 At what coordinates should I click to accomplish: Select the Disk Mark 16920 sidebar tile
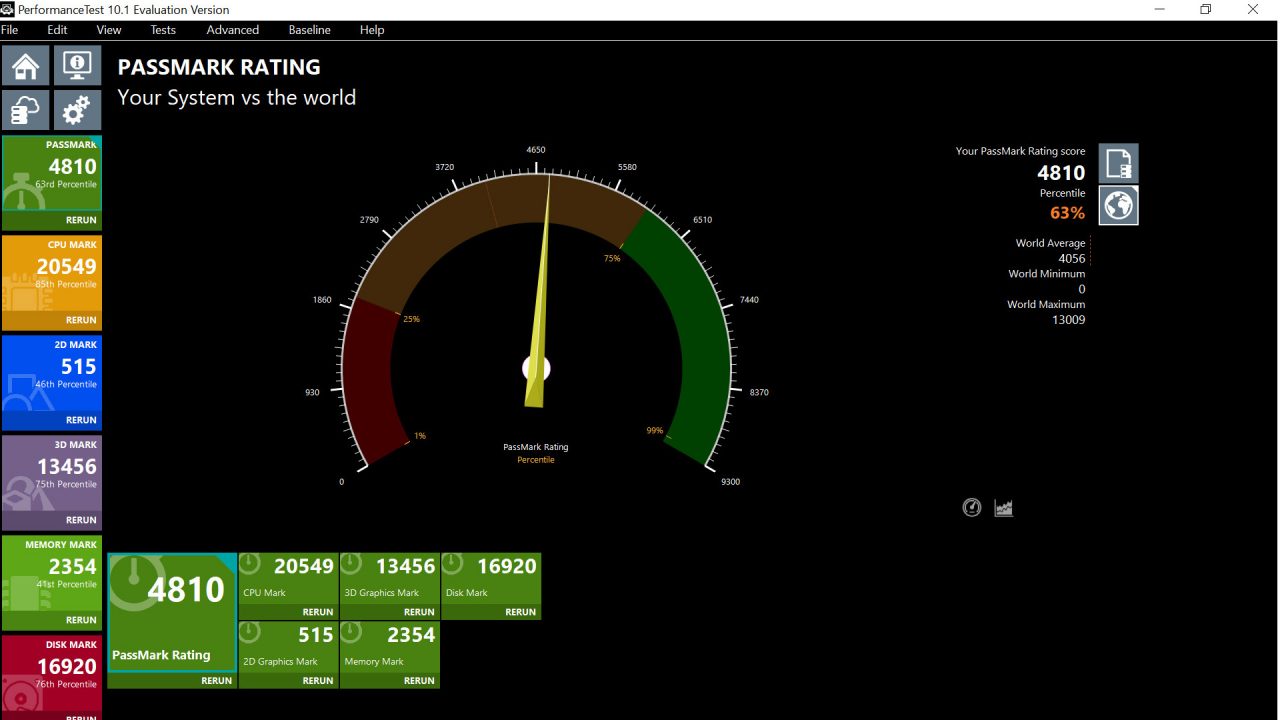[52, 677]
